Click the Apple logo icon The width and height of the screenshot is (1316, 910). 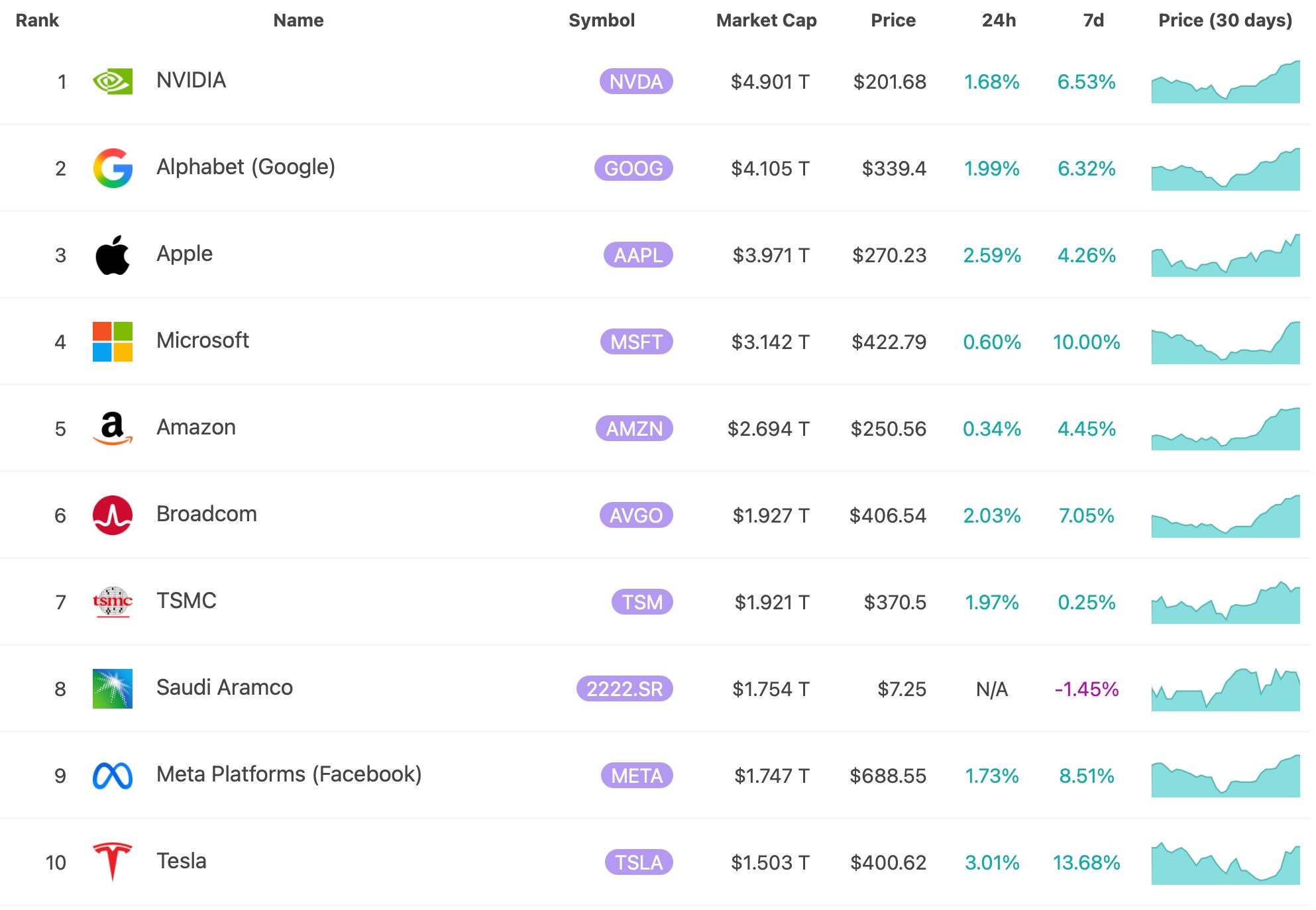113,254
